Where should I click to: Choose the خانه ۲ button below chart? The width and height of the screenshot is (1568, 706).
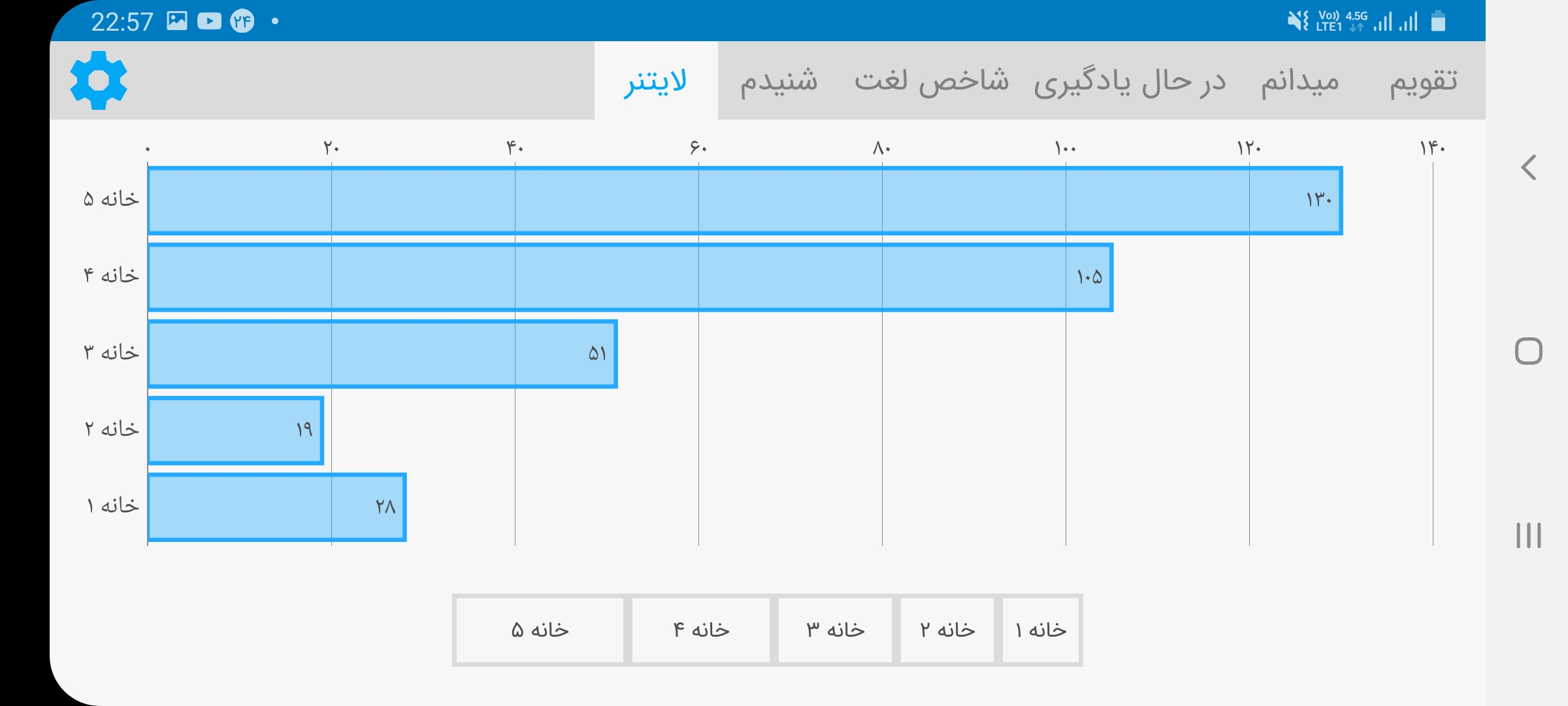coord(947,630)
